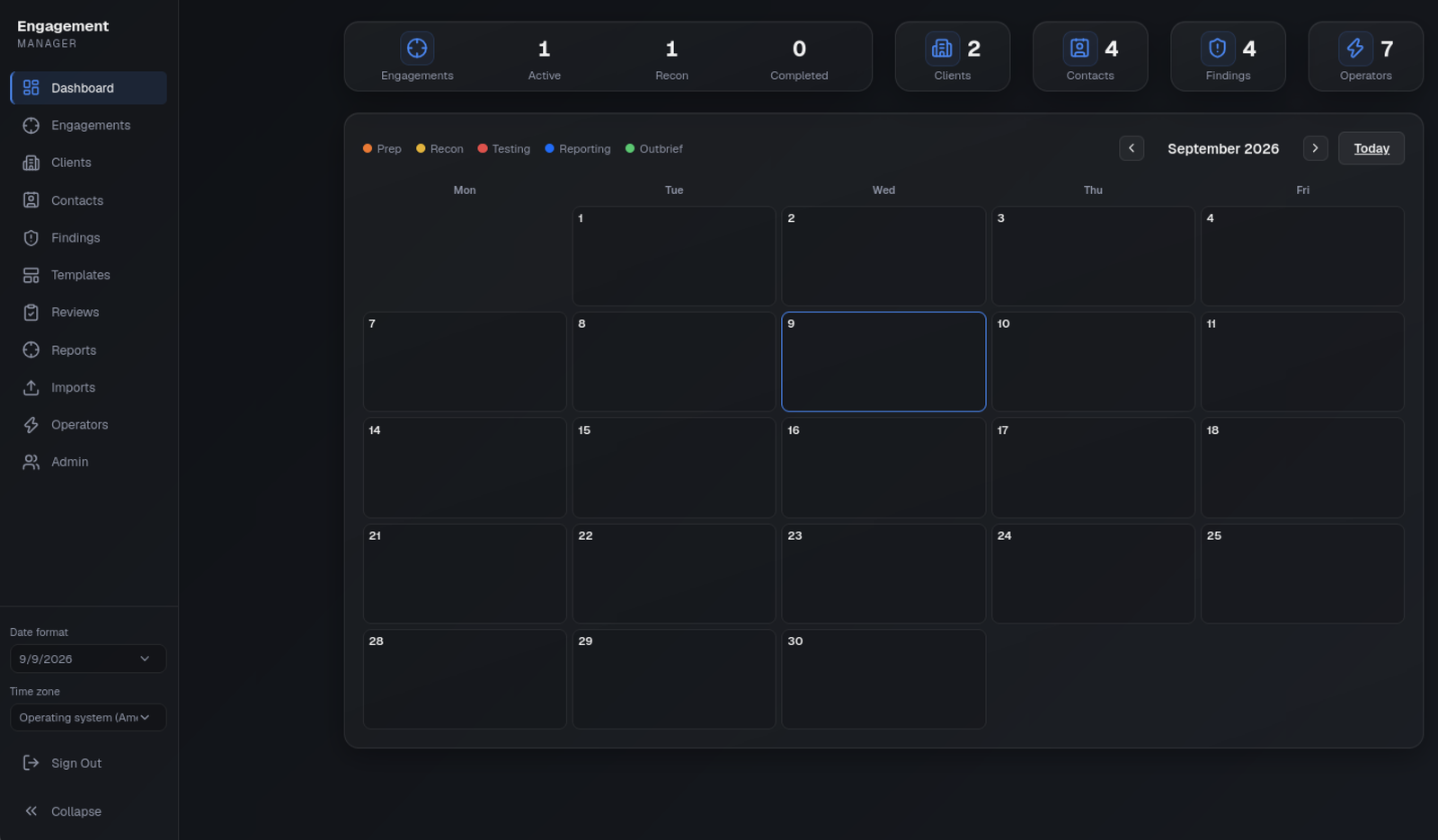
Task: Open the Admin page
Action: click(88, 462)
